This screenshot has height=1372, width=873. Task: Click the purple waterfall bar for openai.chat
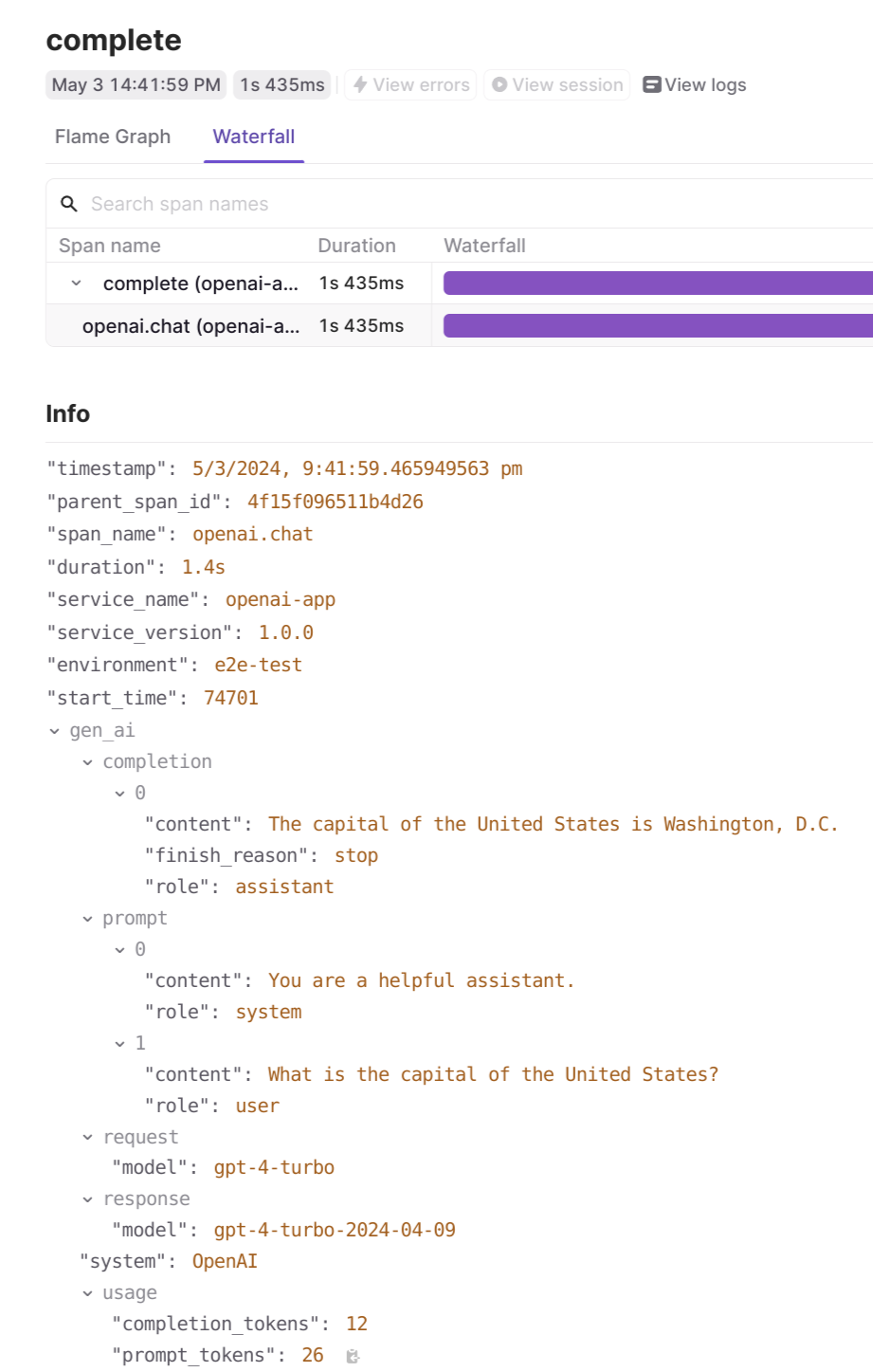tap(654, 325)
